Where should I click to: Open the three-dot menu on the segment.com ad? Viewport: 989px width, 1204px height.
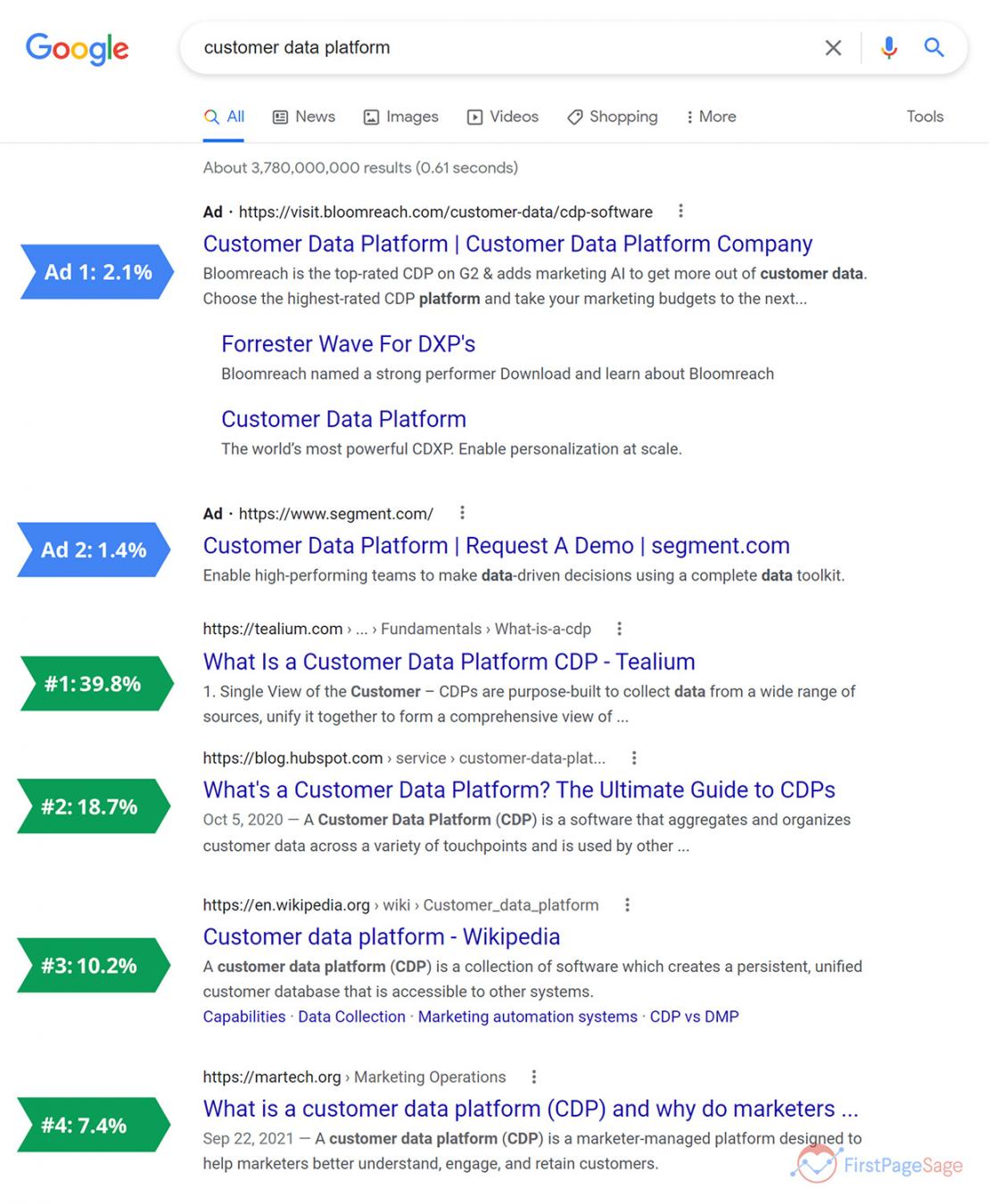coord(461,513)
